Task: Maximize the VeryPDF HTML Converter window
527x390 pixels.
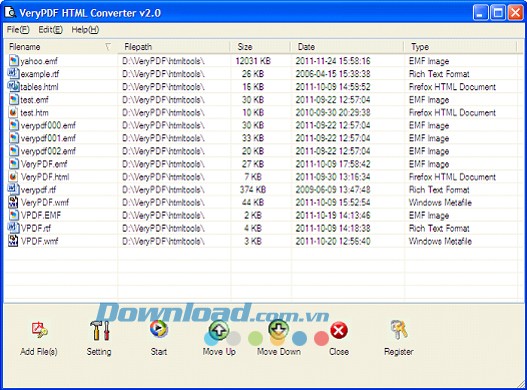Action: coord(498,13)
